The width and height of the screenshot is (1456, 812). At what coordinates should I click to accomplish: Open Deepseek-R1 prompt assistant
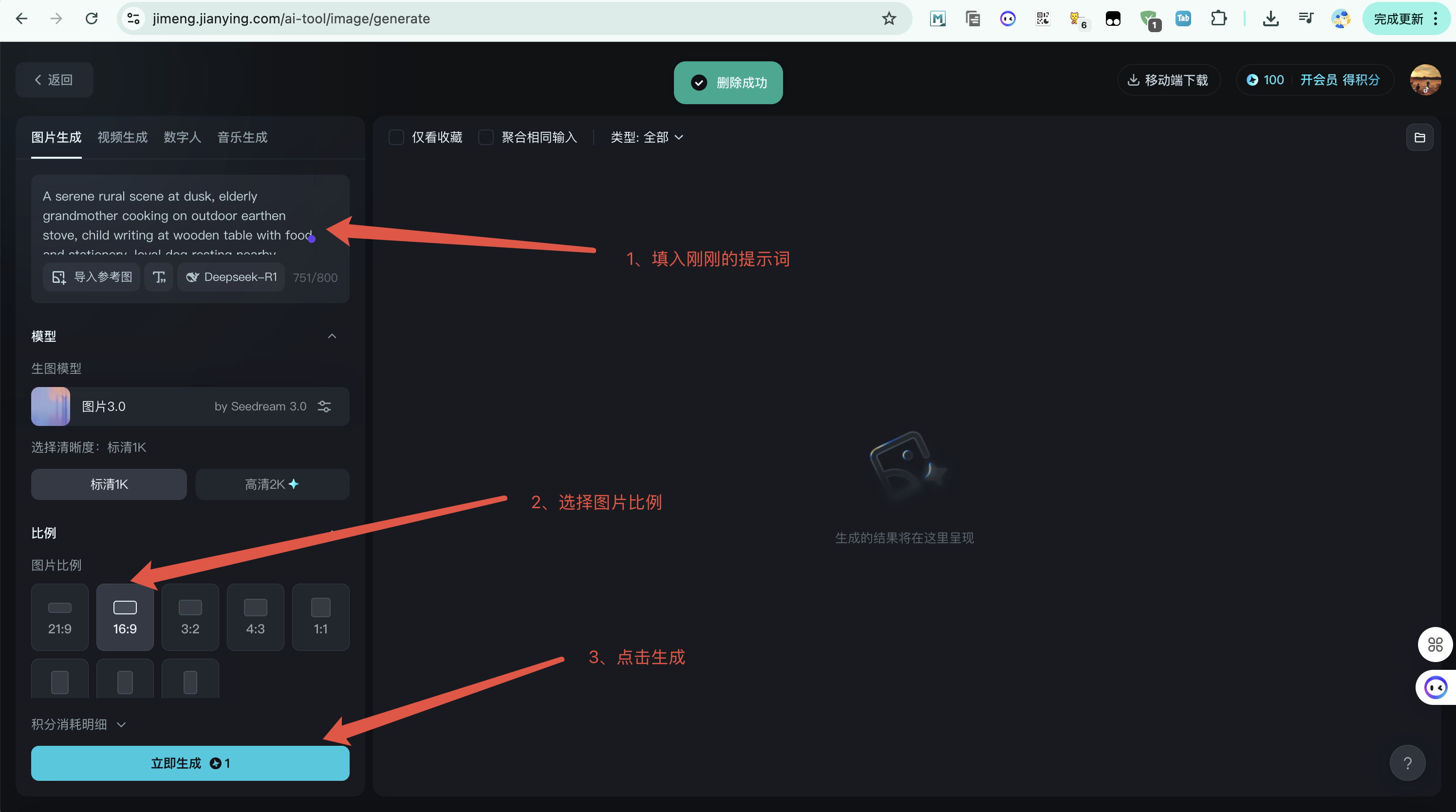(x=231, y=277)
